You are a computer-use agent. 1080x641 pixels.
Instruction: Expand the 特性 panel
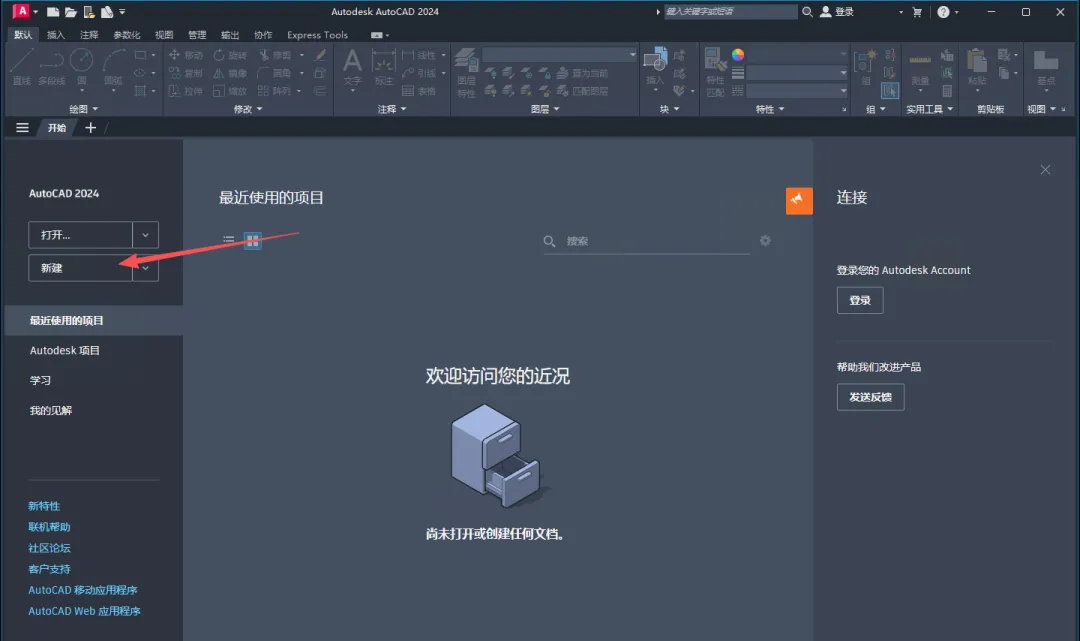pos(770,109)
